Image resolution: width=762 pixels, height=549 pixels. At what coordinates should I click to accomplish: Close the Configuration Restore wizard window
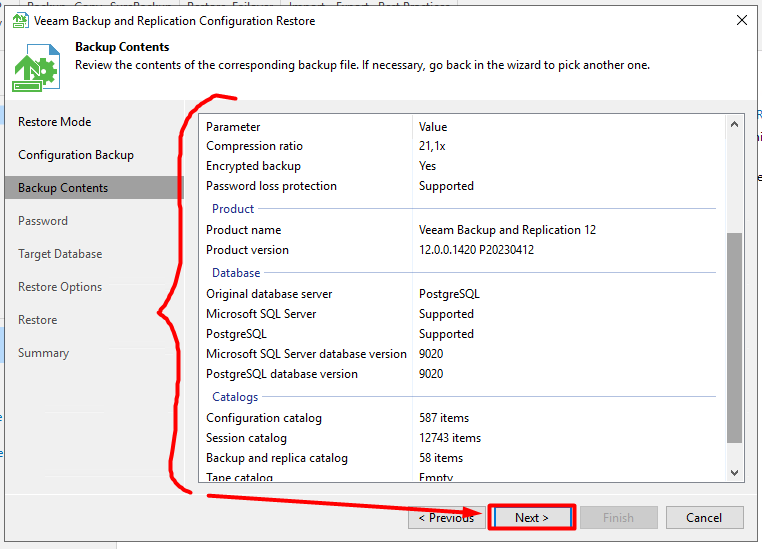coord(742,20)
